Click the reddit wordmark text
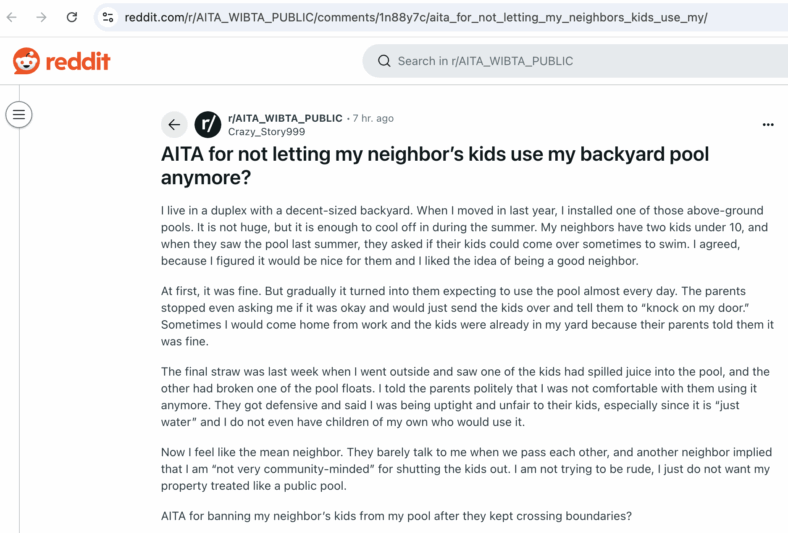 click(78, 61)
